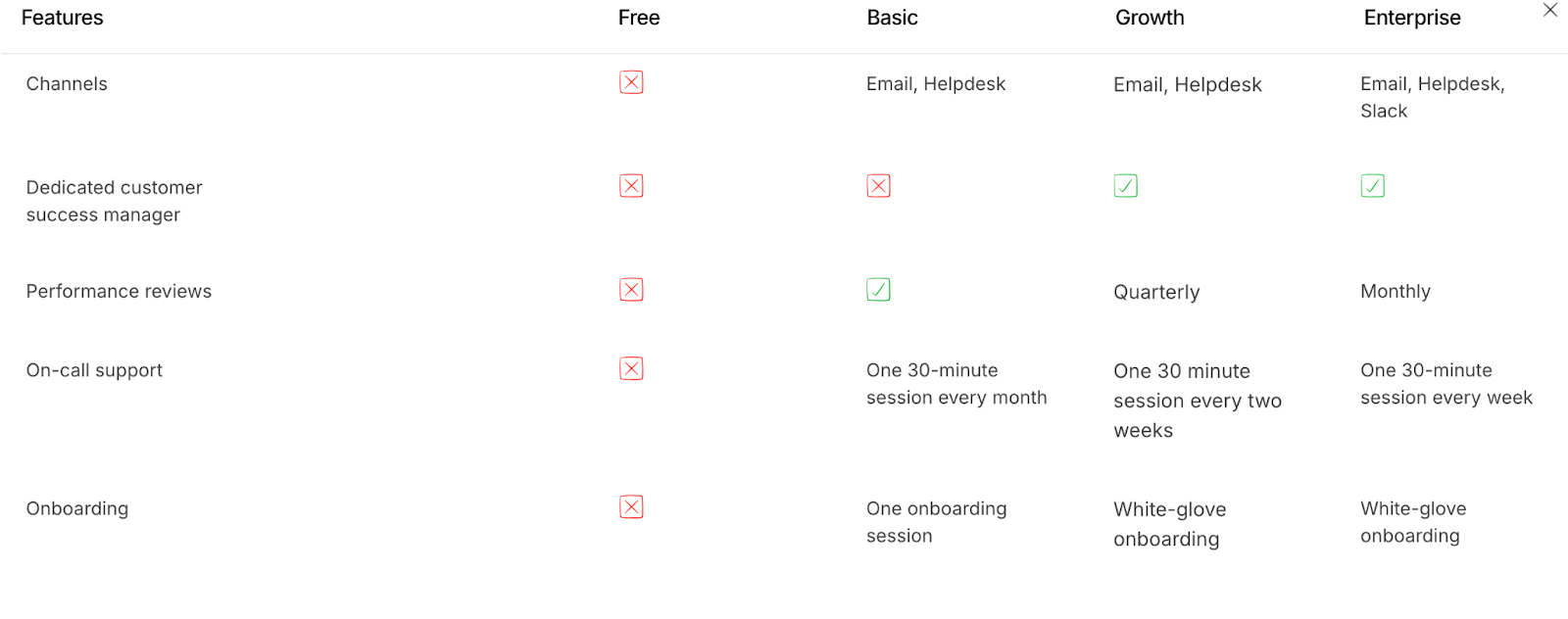Click the Features heading
Viewport: 1568px width, 619px height.
61,17
